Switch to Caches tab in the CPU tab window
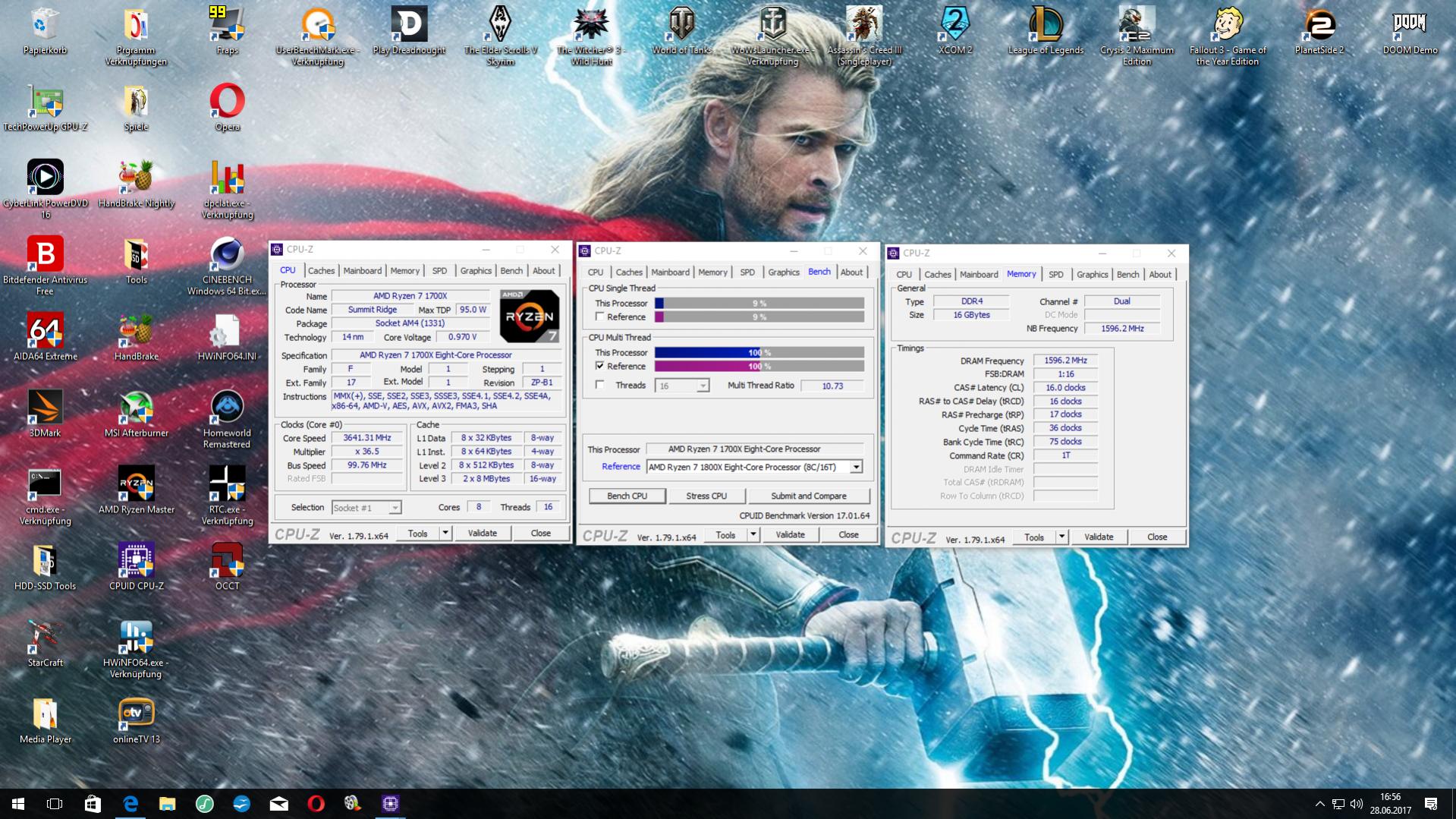The width and height of the screenshot is (1456, 819). click(321, 271)
